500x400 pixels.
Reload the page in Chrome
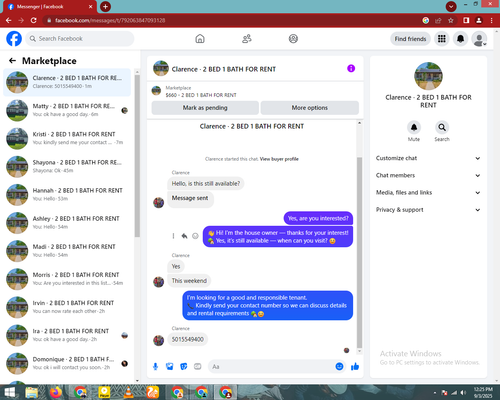[x=34, y=20]
